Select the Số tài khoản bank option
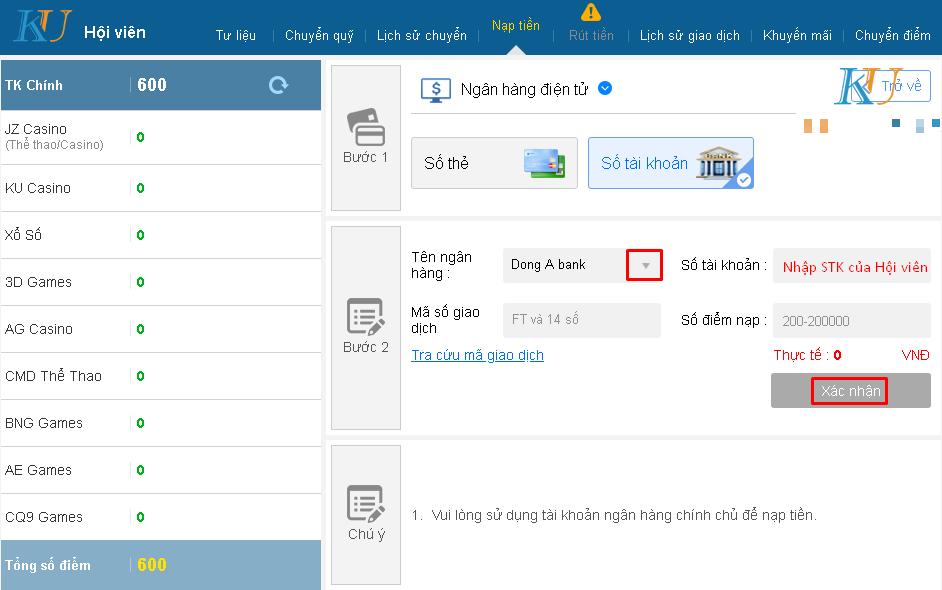The width and height of the screenshot is (942, 590). 670,163
